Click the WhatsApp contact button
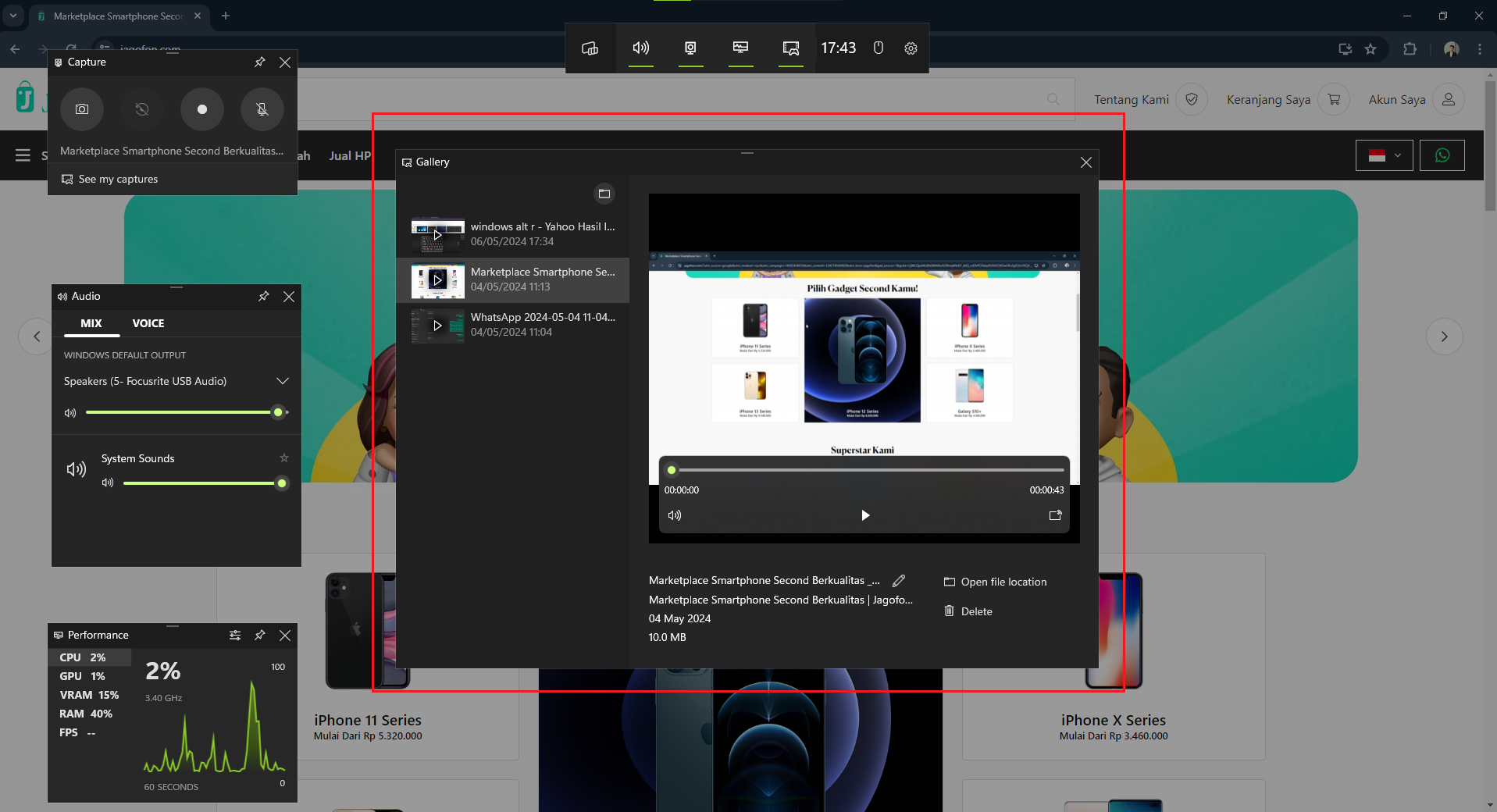1497x812 pixels. click(1442, 155)
